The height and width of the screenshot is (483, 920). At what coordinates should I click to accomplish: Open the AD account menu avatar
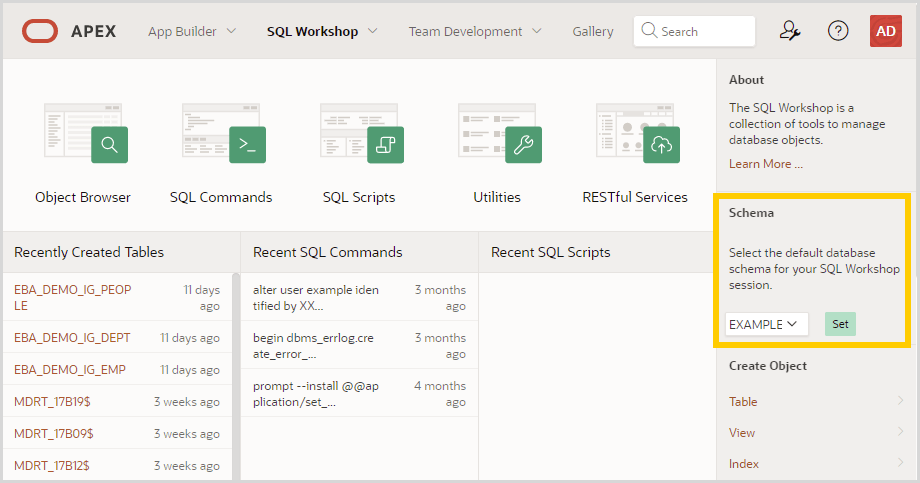pos(885,31)
